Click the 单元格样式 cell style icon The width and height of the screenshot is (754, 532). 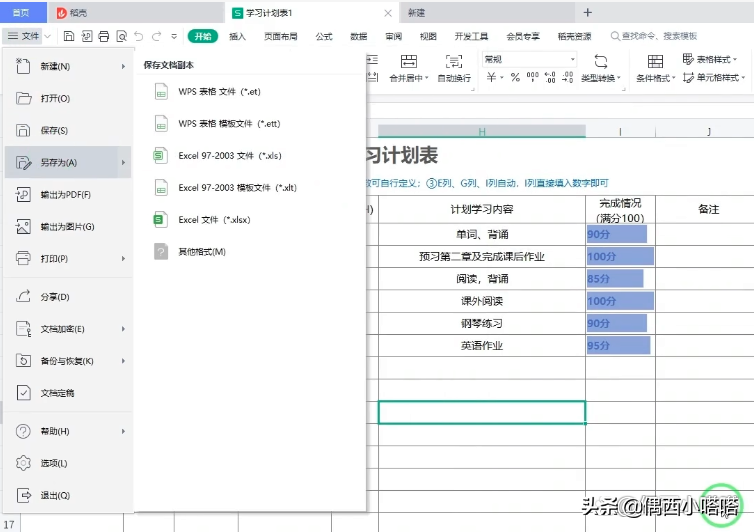click(689, 77)
